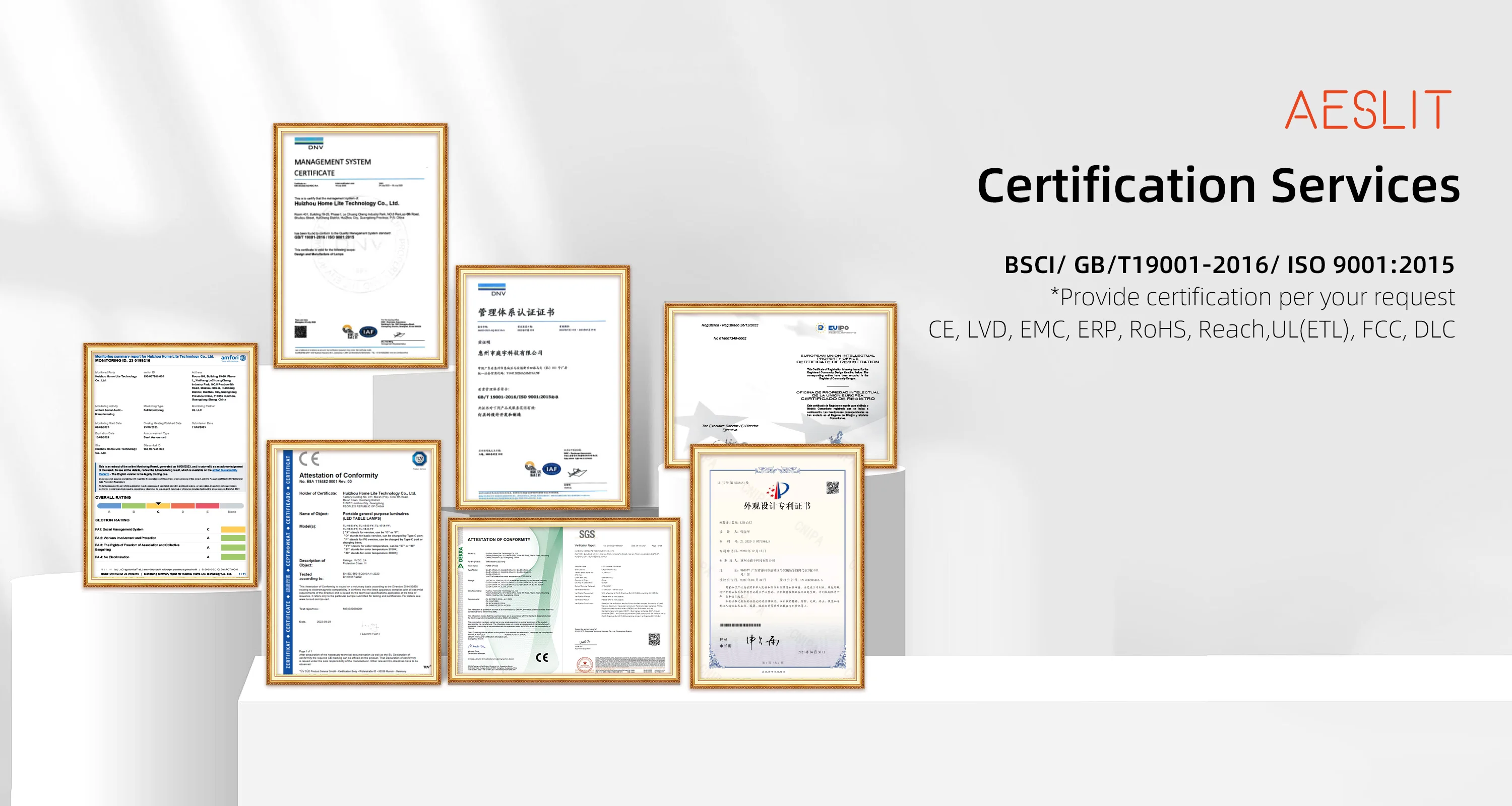The width and height of the screenshot is (1512, 806).
Task: Click the IAF badge on the English DNV certificate
Action: [x=368, y=331]
